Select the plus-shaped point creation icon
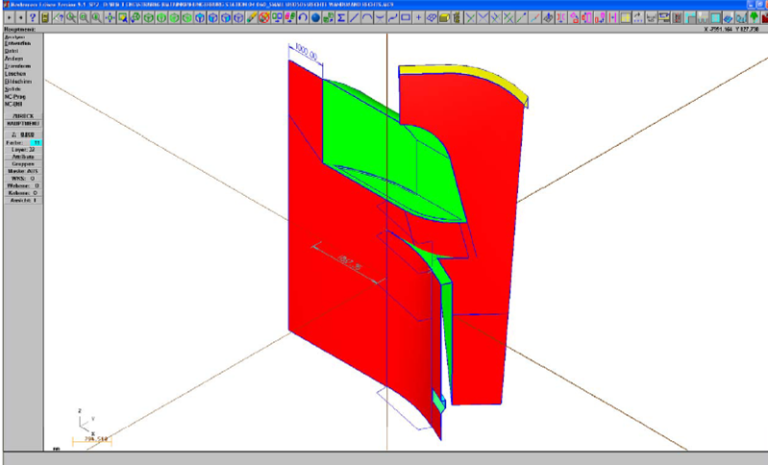Screen dimensions: 768x465 (418, 18)
